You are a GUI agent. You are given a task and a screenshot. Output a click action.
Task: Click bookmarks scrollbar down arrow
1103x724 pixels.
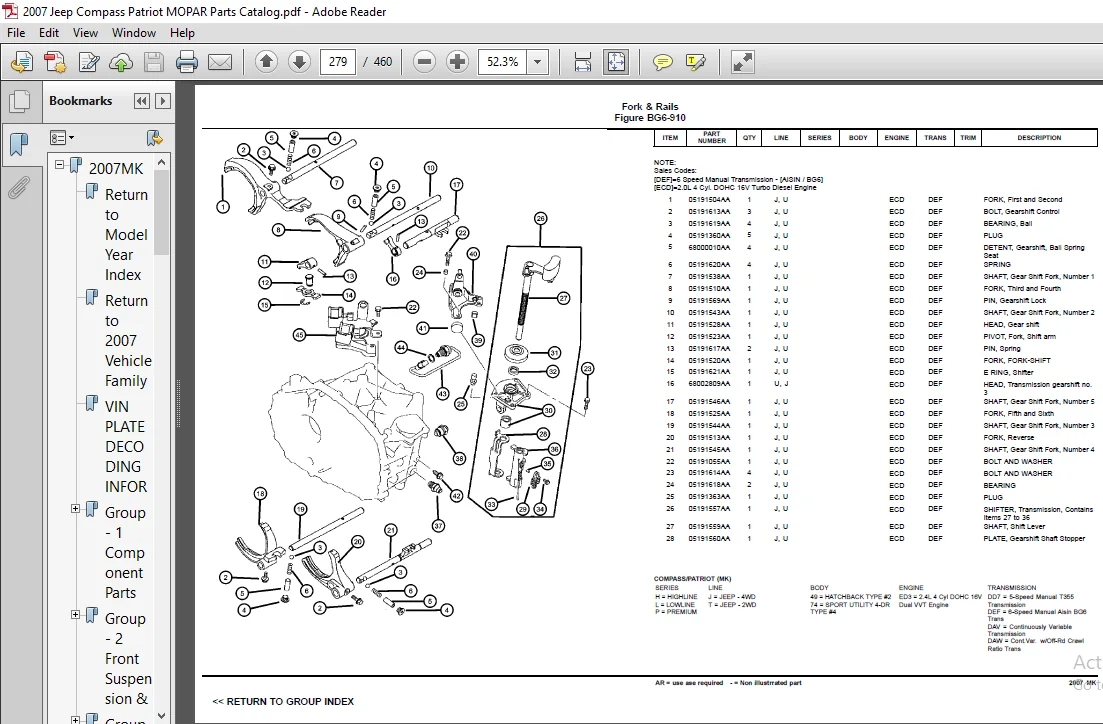click(x=162, y=716)
